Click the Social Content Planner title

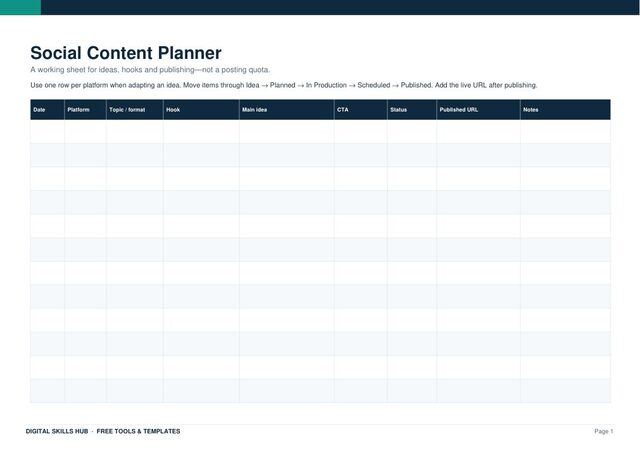(126, 53)
